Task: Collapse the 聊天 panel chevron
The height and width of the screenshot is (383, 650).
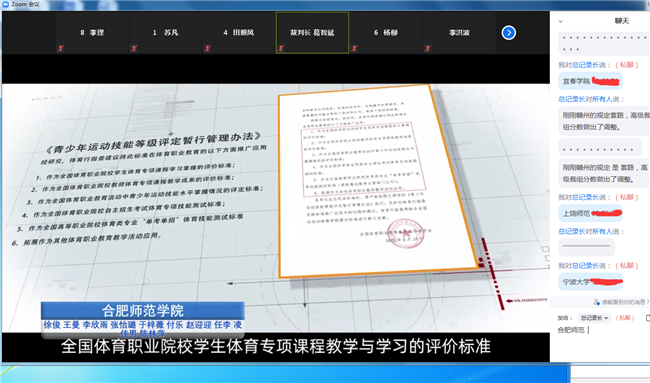Action: [560, 21]
